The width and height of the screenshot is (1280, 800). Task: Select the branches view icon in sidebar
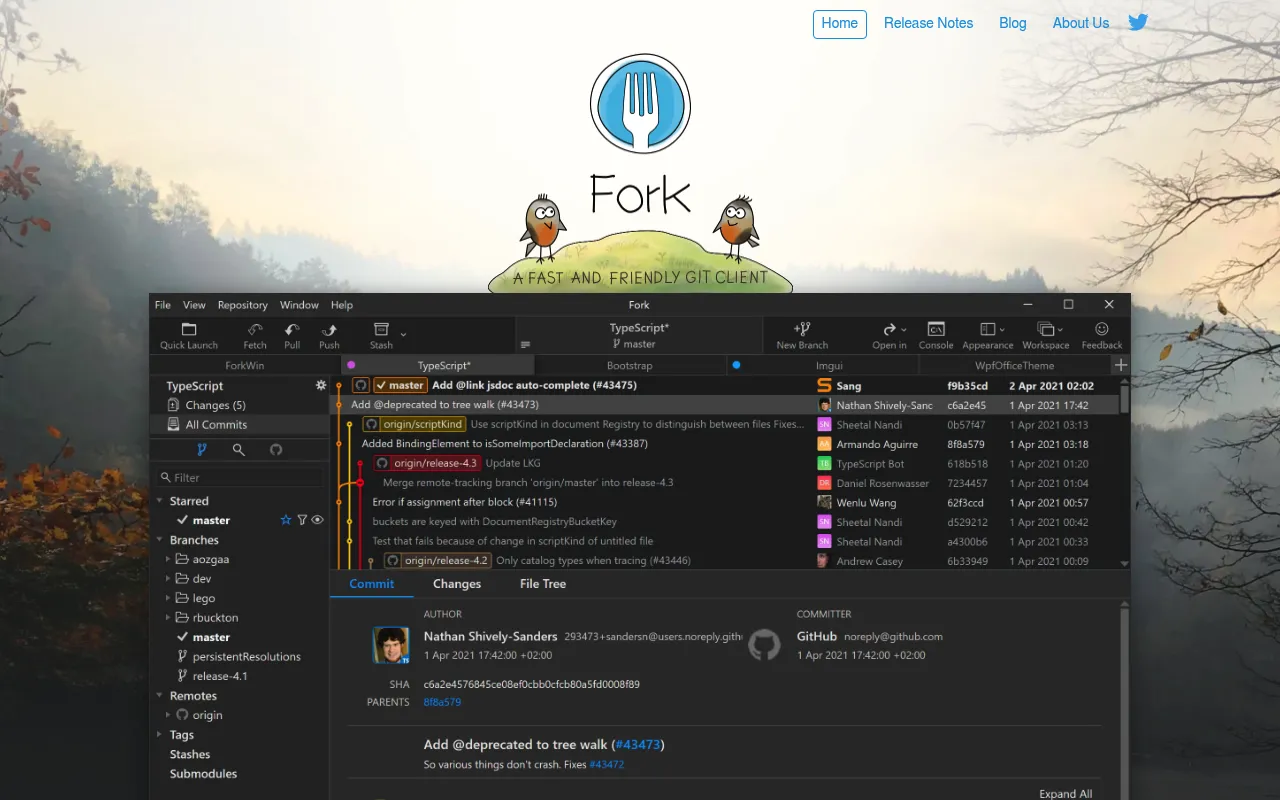pyautogui.click(x=201, y=450)
